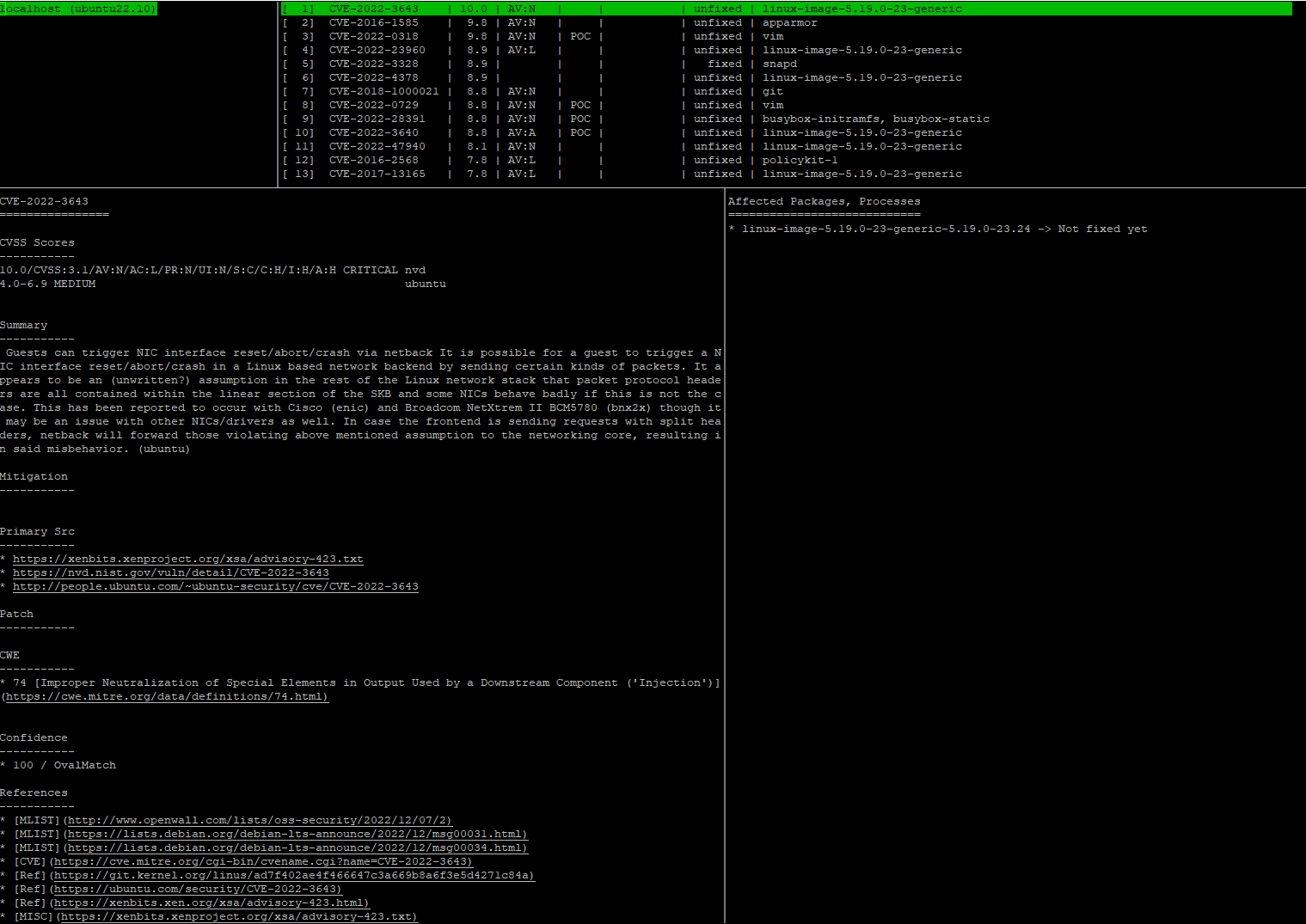
Task: Click the vim package on CVE-2022-0729 row
Action: click(773, 105)
